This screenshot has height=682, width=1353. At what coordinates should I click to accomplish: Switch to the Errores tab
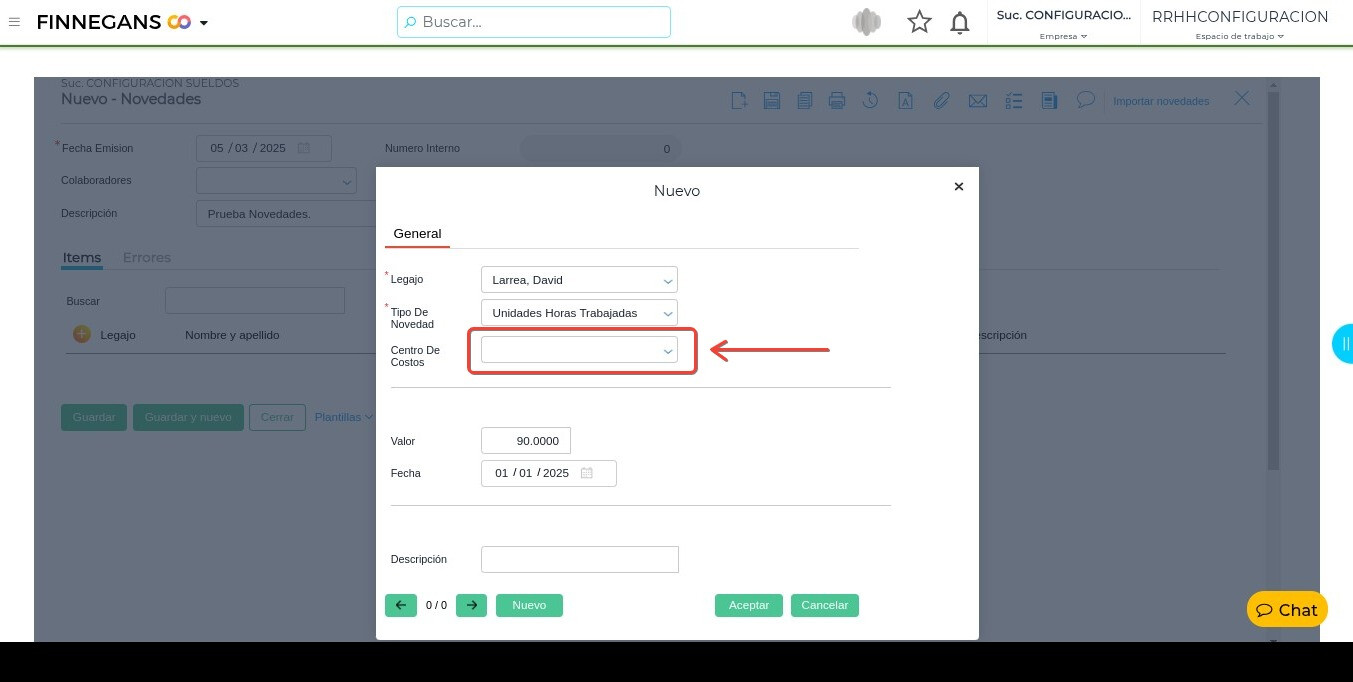point(147,257)
